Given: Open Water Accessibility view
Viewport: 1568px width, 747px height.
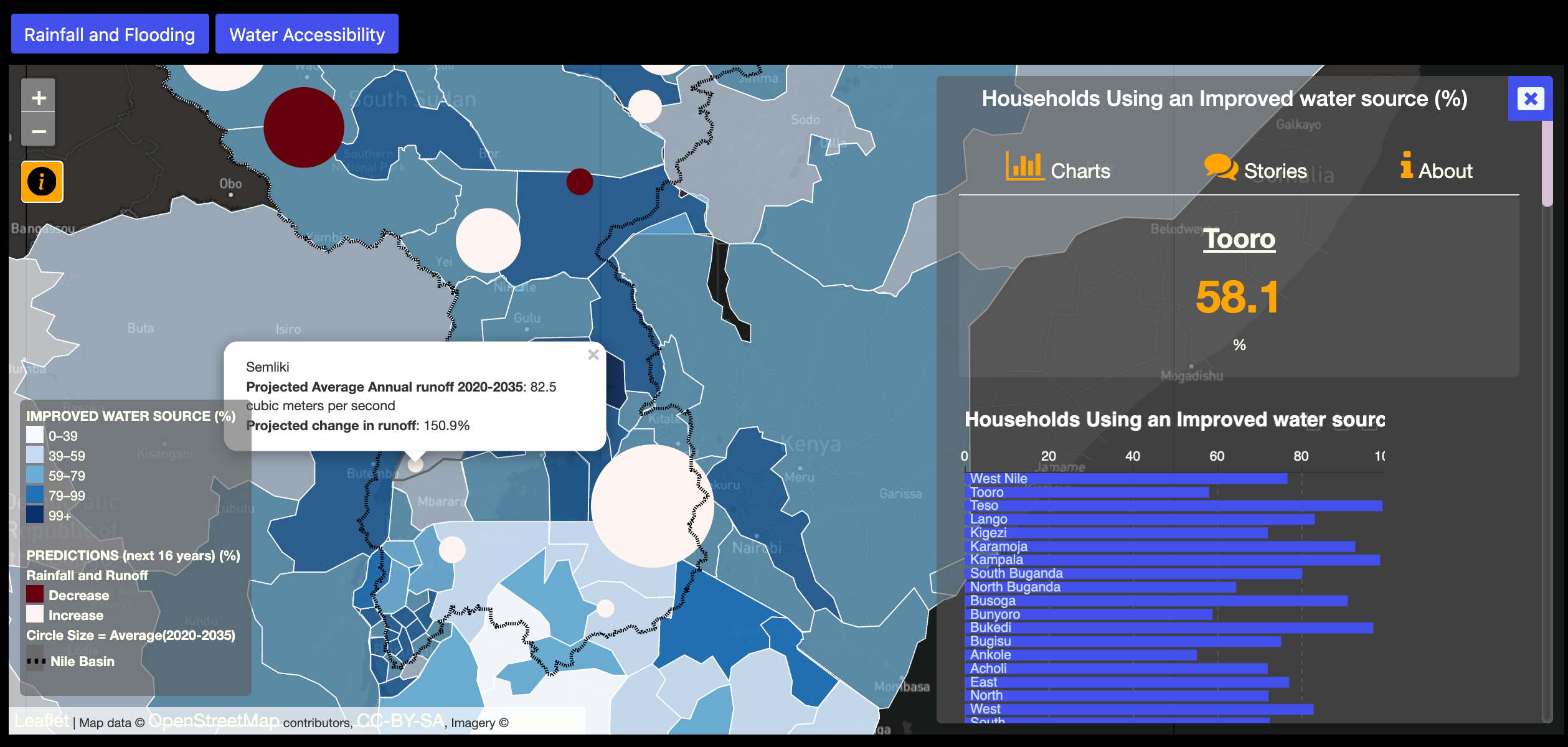Looking at the screenshot, I should point(307,34).
